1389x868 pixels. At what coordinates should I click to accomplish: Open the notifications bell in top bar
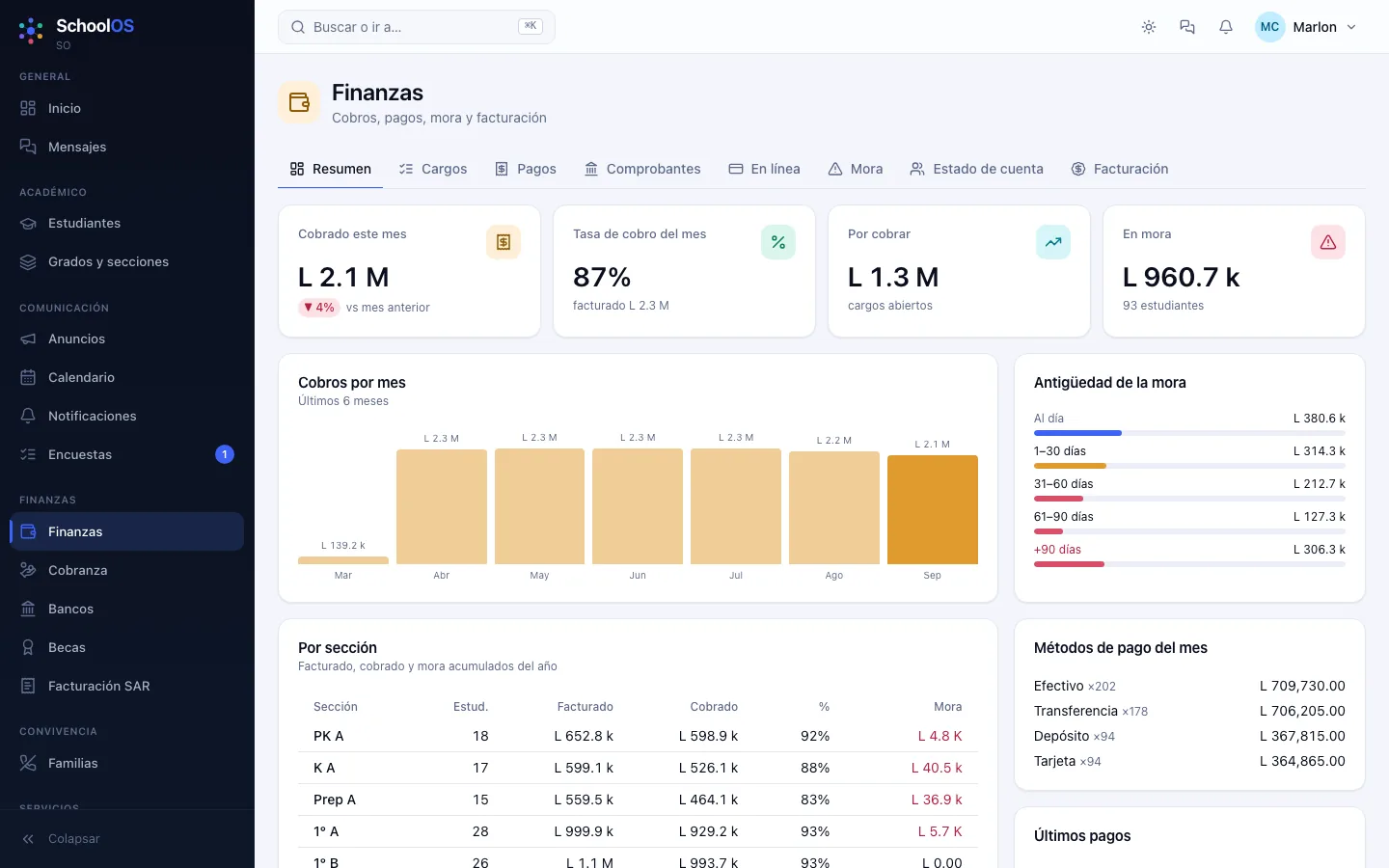coord(1226,27)
